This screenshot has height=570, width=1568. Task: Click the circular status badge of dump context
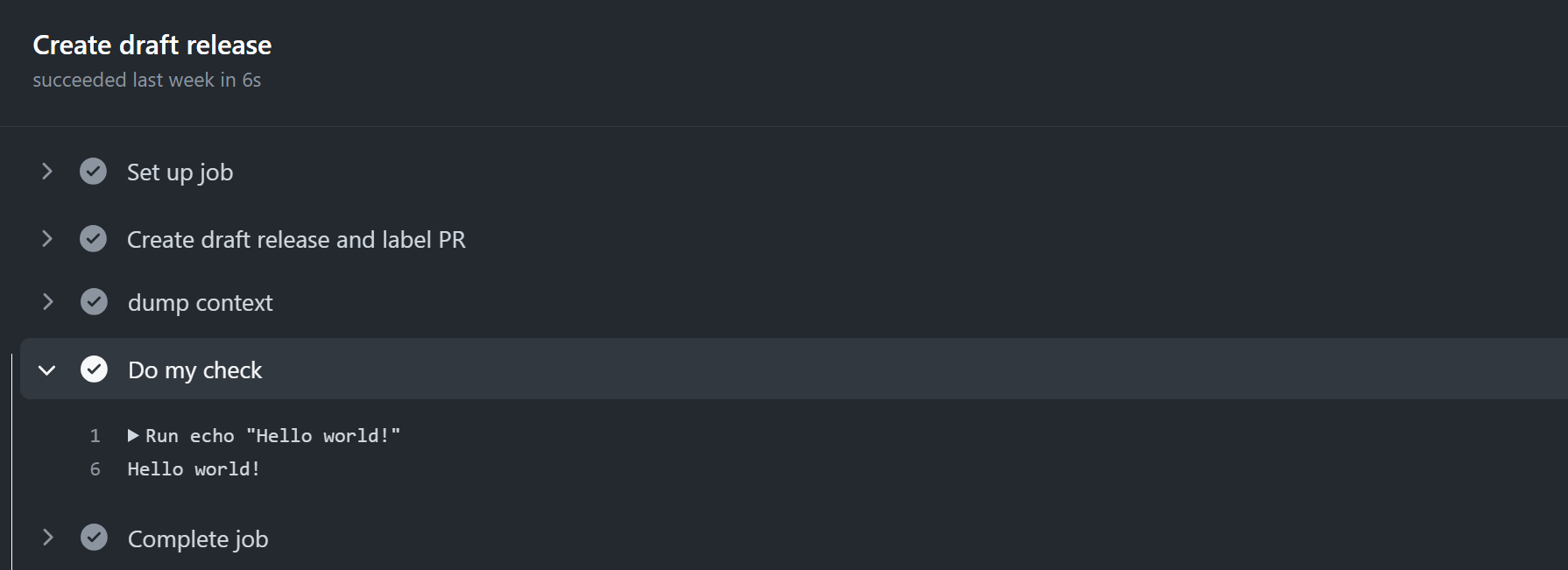(93, 301)
